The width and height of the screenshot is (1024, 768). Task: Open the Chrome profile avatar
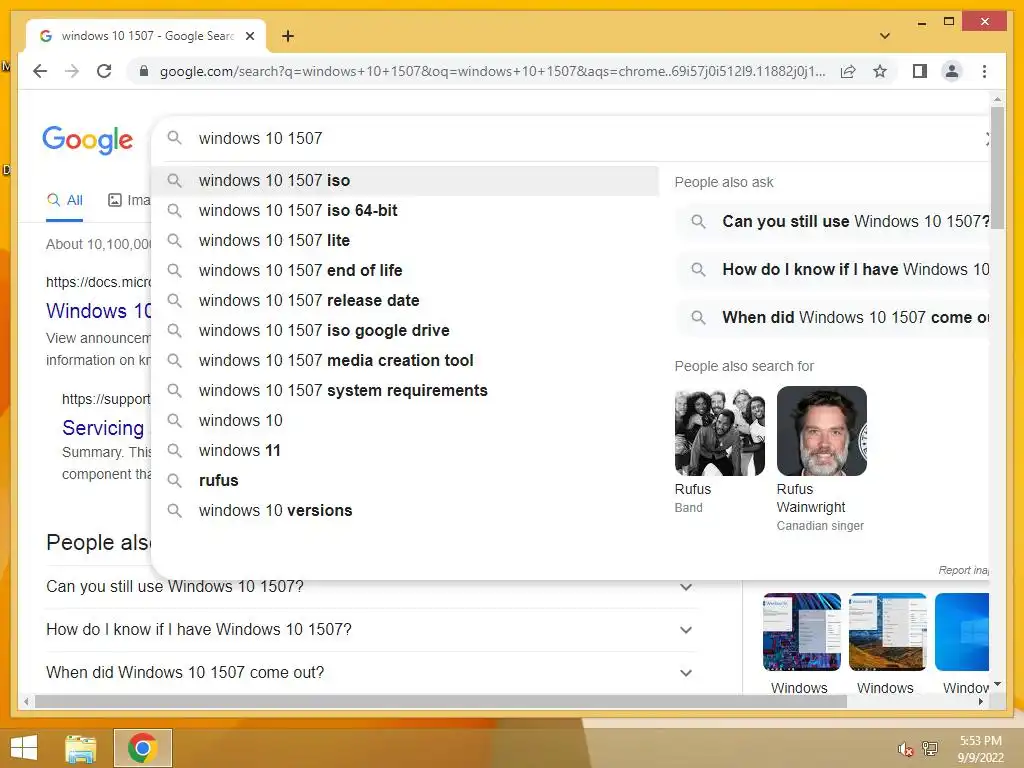click(952, 71)
